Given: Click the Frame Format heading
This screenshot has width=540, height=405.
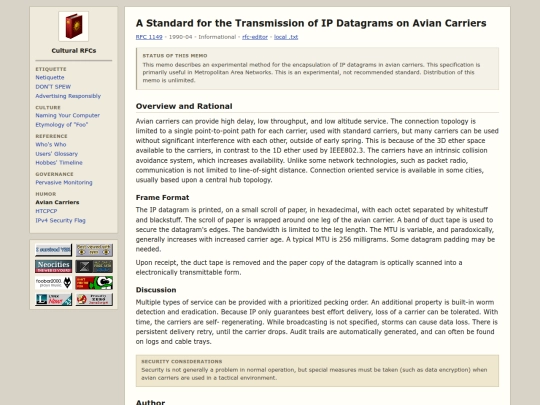Looking at the screenshot, I should tap(162, 197).
